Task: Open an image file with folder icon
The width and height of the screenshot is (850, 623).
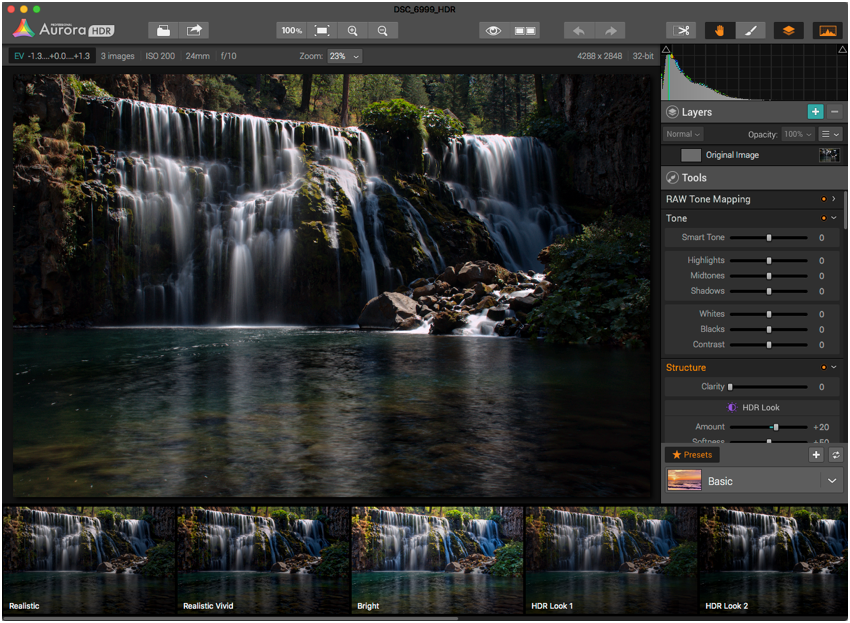Action: tap(163, 31)
